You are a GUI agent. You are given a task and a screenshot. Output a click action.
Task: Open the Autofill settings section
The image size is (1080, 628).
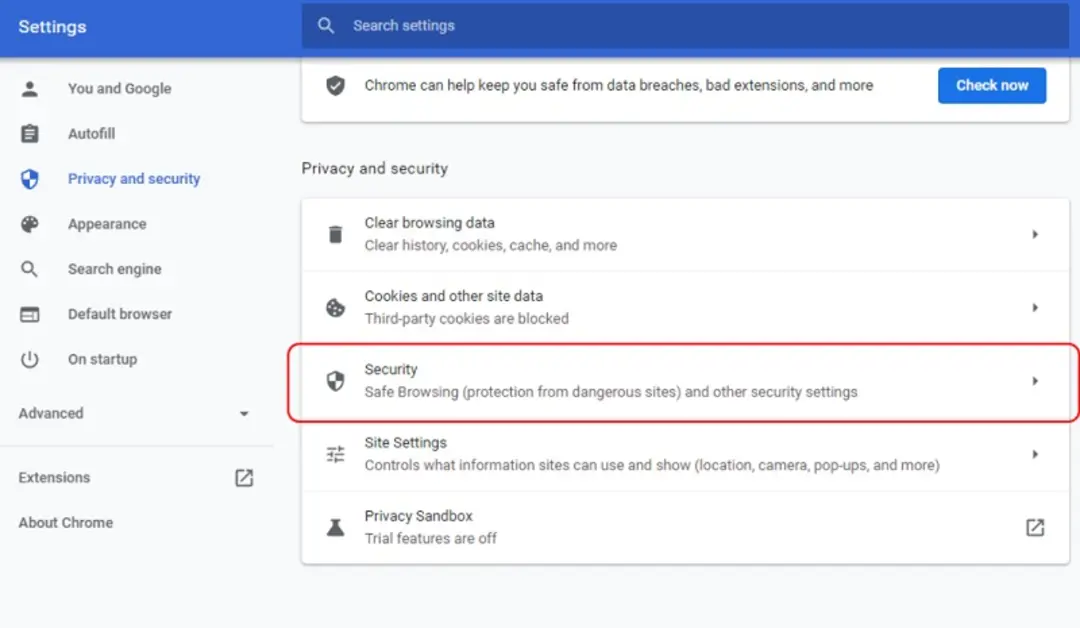tap(92, 134)
